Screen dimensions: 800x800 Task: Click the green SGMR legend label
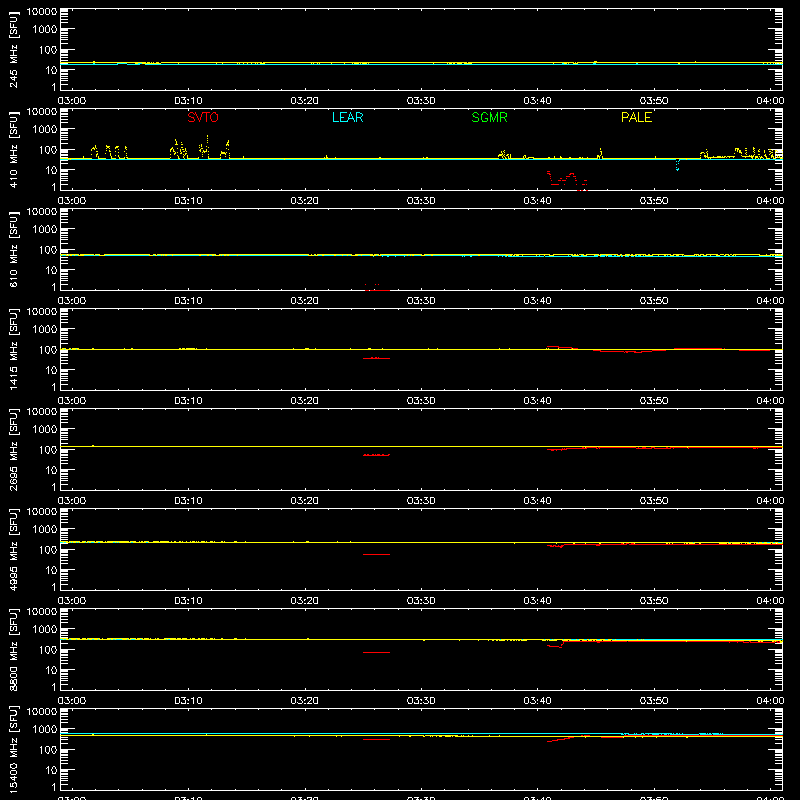pyautogui.click(x=489, y=117)
